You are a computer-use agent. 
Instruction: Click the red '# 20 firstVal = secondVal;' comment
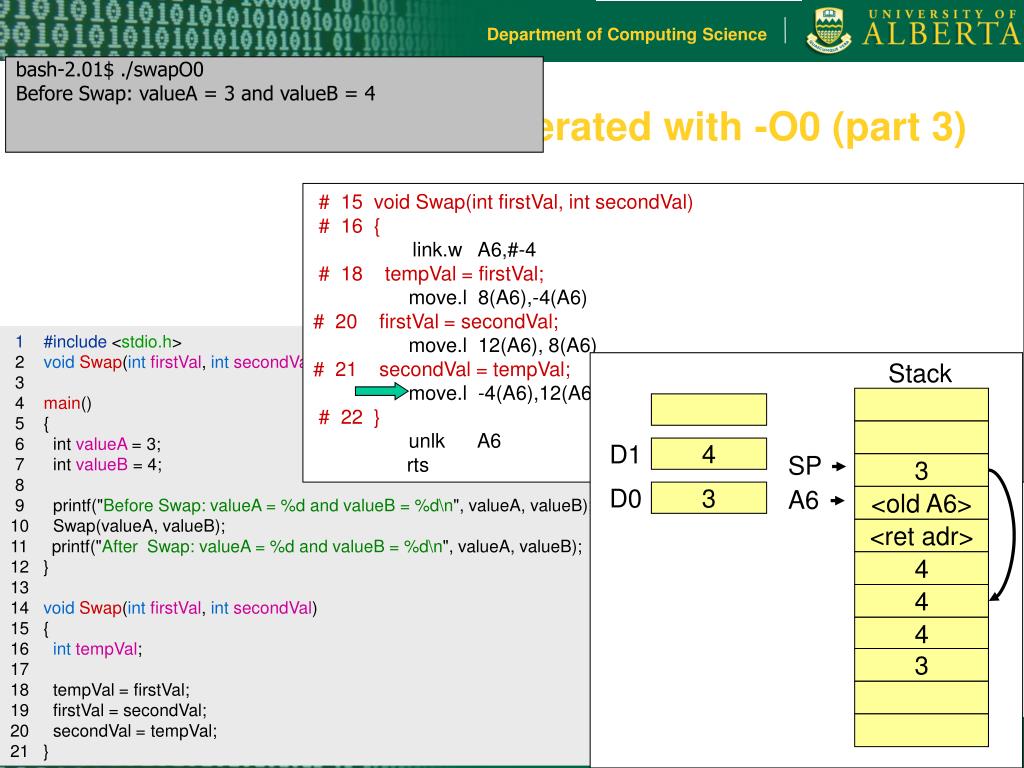tap(436, 321)
